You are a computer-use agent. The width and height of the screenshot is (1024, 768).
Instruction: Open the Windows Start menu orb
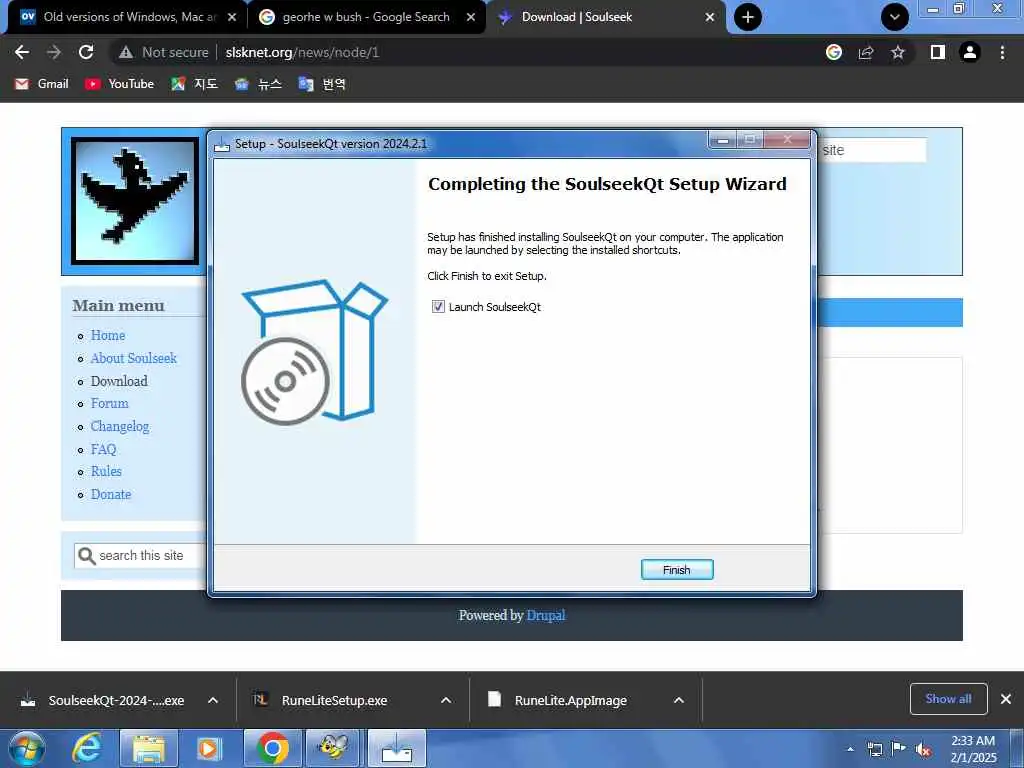coord(27,748)
